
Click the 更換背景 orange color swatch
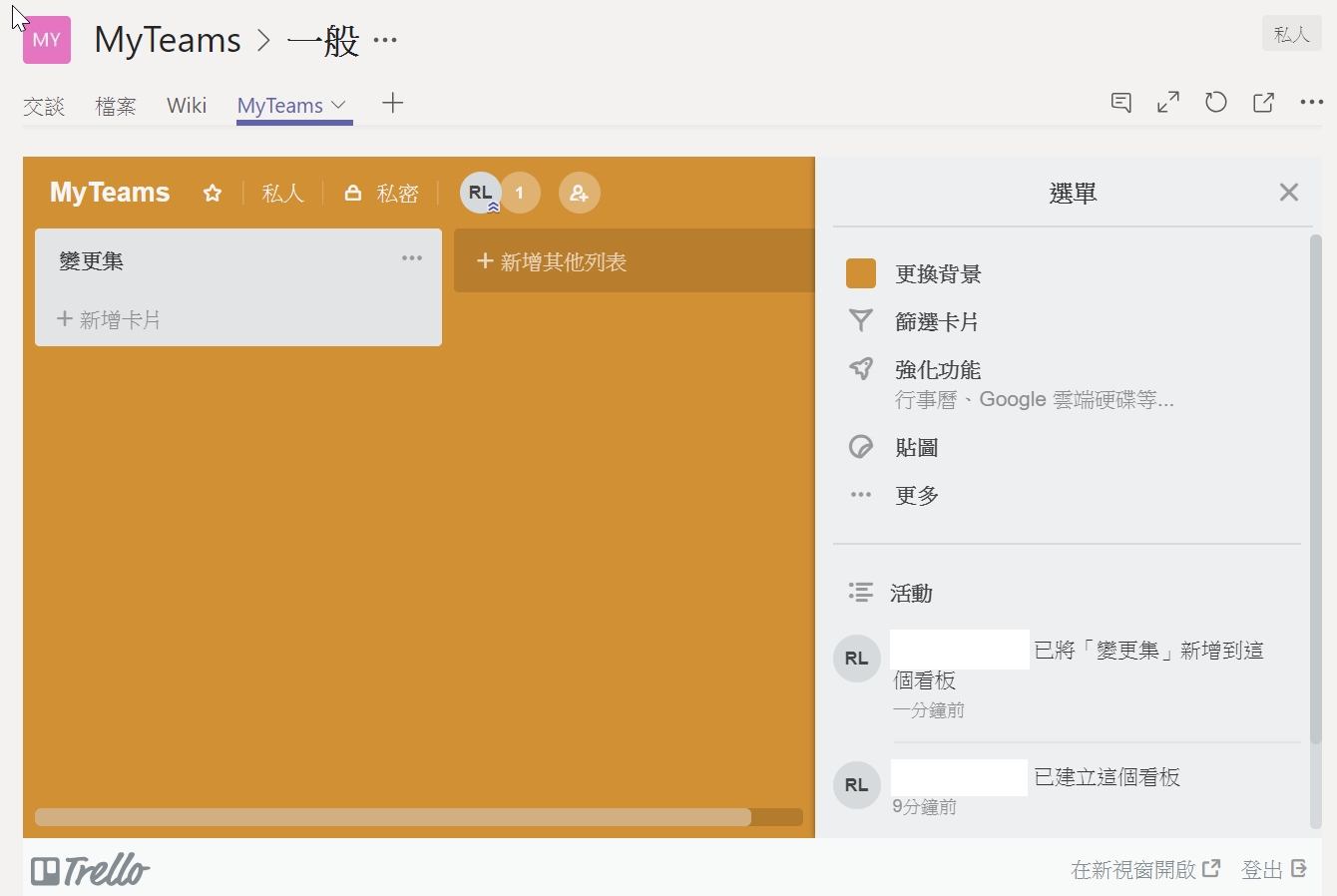point(860,272)
